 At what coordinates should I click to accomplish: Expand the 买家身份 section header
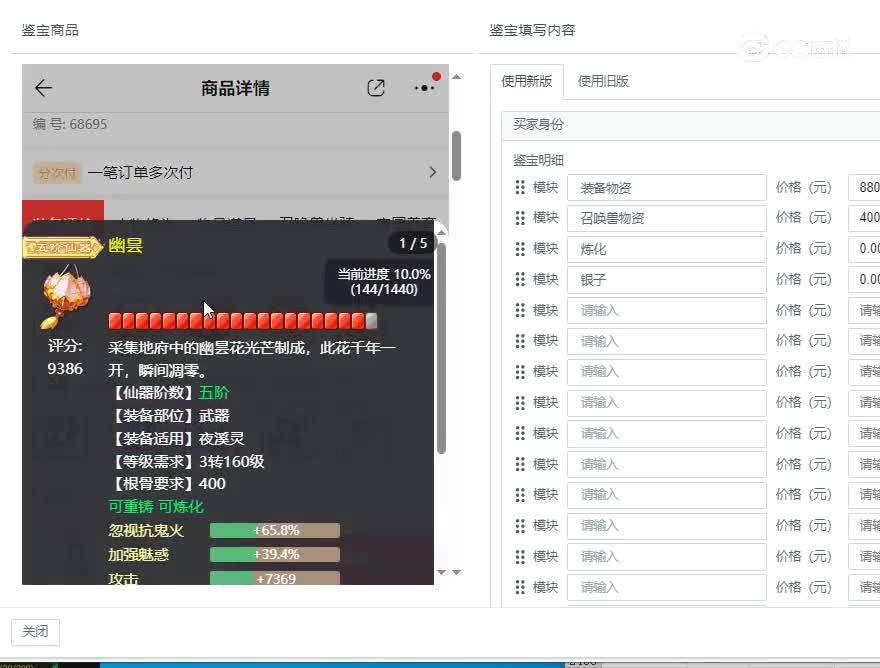coord(691,125)
